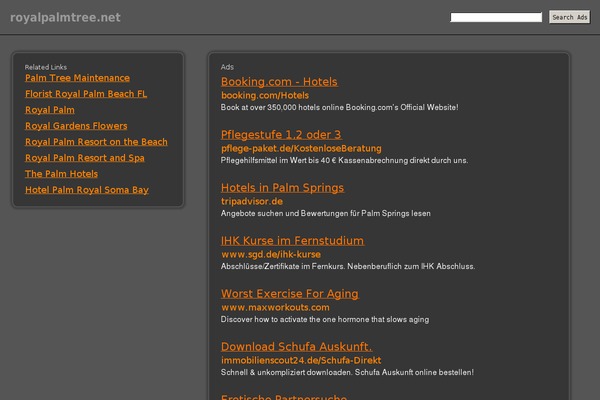The image size is (600, 400).
Task: Click the 'Book at over 350,000 hotels' description
Action: click(339, 108)
